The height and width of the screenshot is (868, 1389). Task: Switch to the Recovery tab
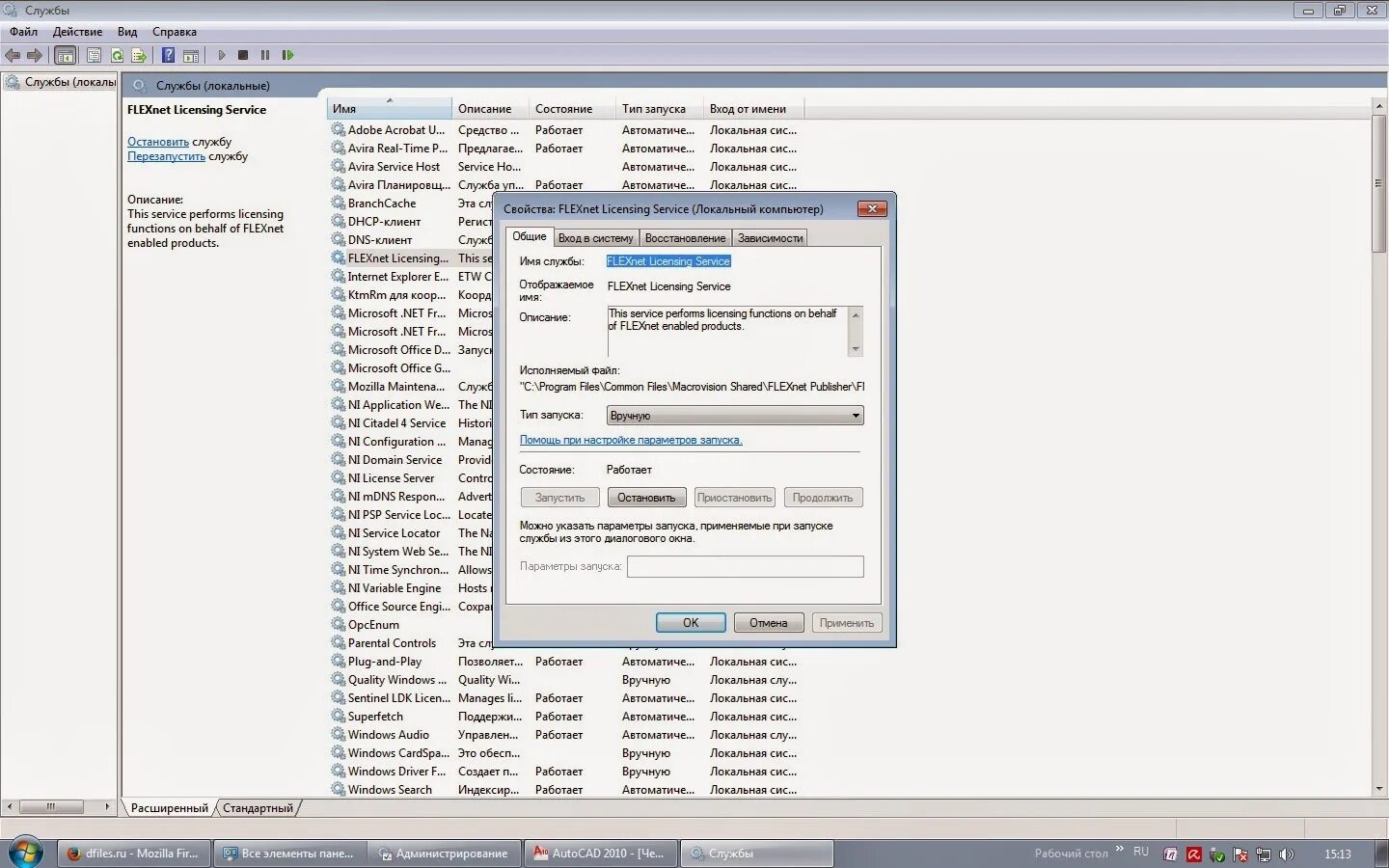click(685, 238)
